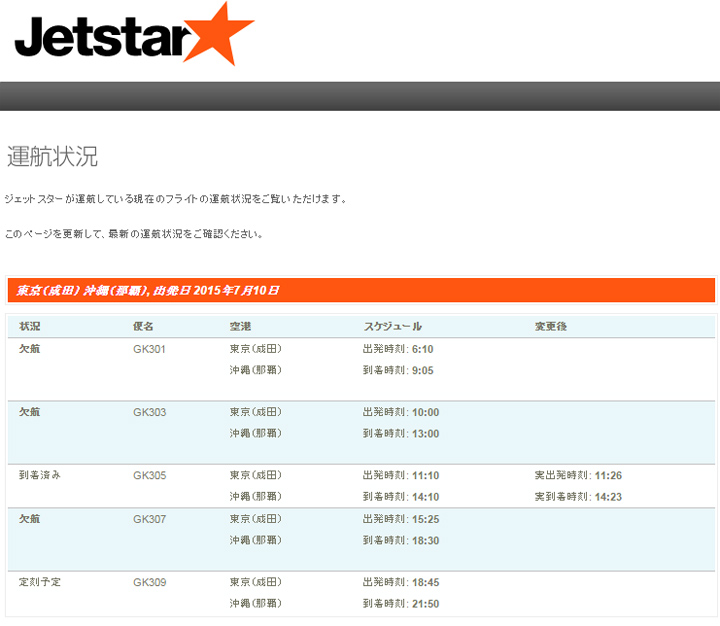Click actual departure time 11:26
The image size is (720, 626).
click(608, 475)
